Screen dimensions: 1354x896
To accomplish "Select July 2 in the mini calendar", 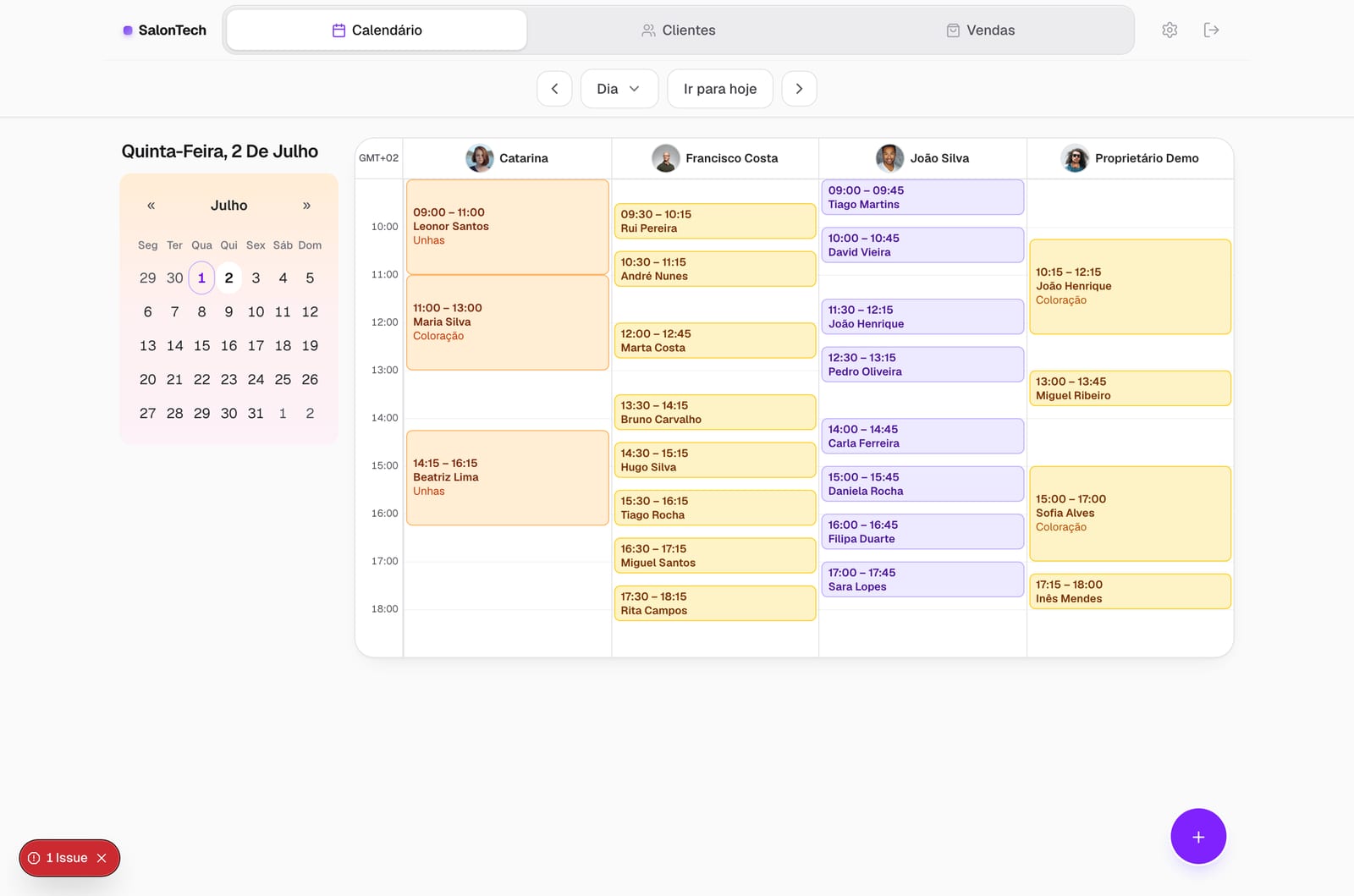I will (228, 278).
